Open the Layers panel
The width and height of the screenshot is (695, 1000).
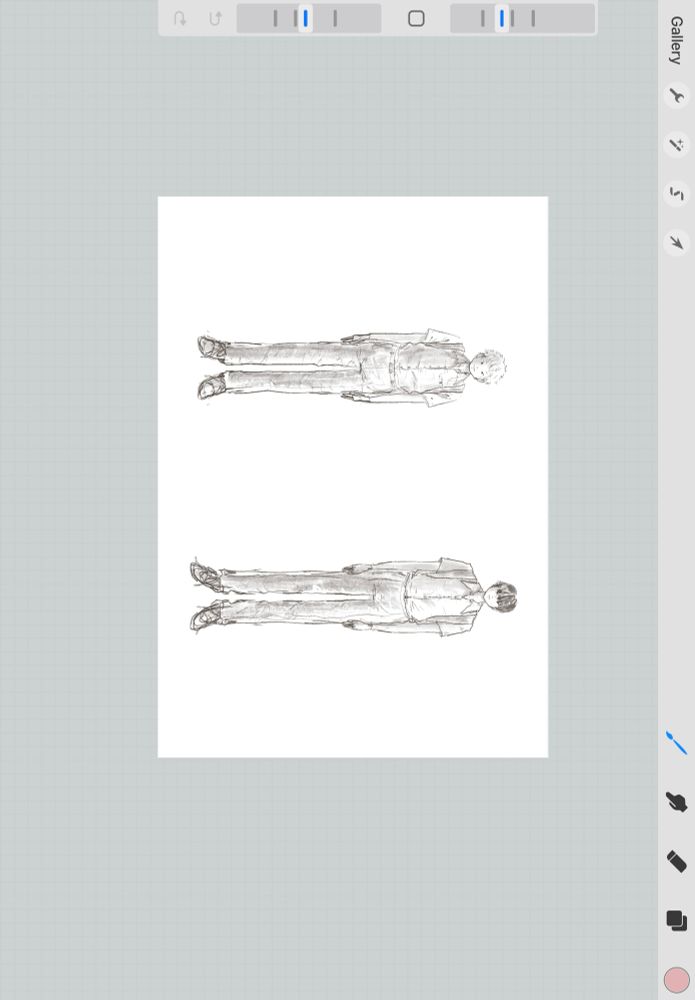(677, 921)
